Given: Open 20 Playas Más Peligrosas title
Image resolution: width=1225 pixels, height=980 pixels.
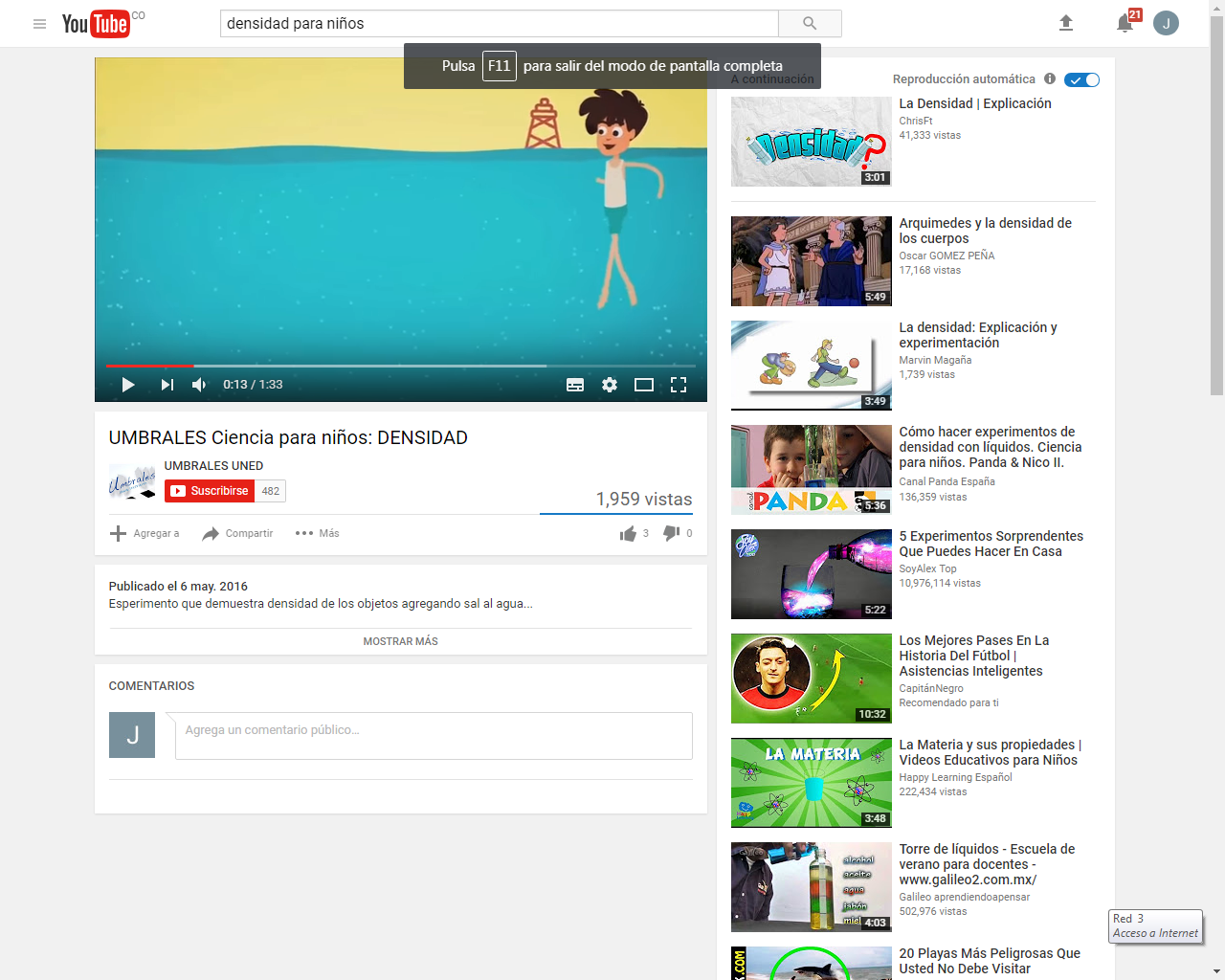Looking at the screenshot, I should tap(990, 961).
